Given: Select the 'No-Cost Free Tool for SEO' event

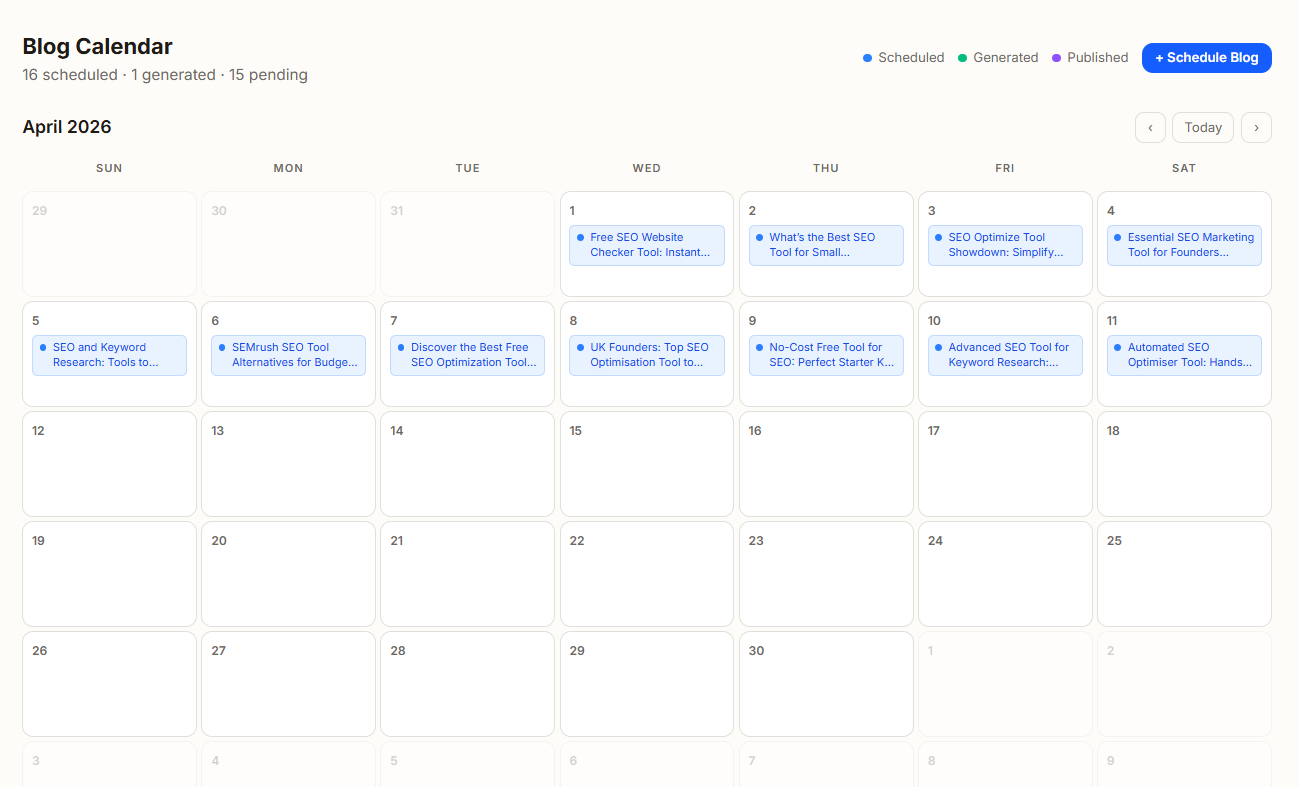Looking at the screenshot, I should click(x=826, y=354).
